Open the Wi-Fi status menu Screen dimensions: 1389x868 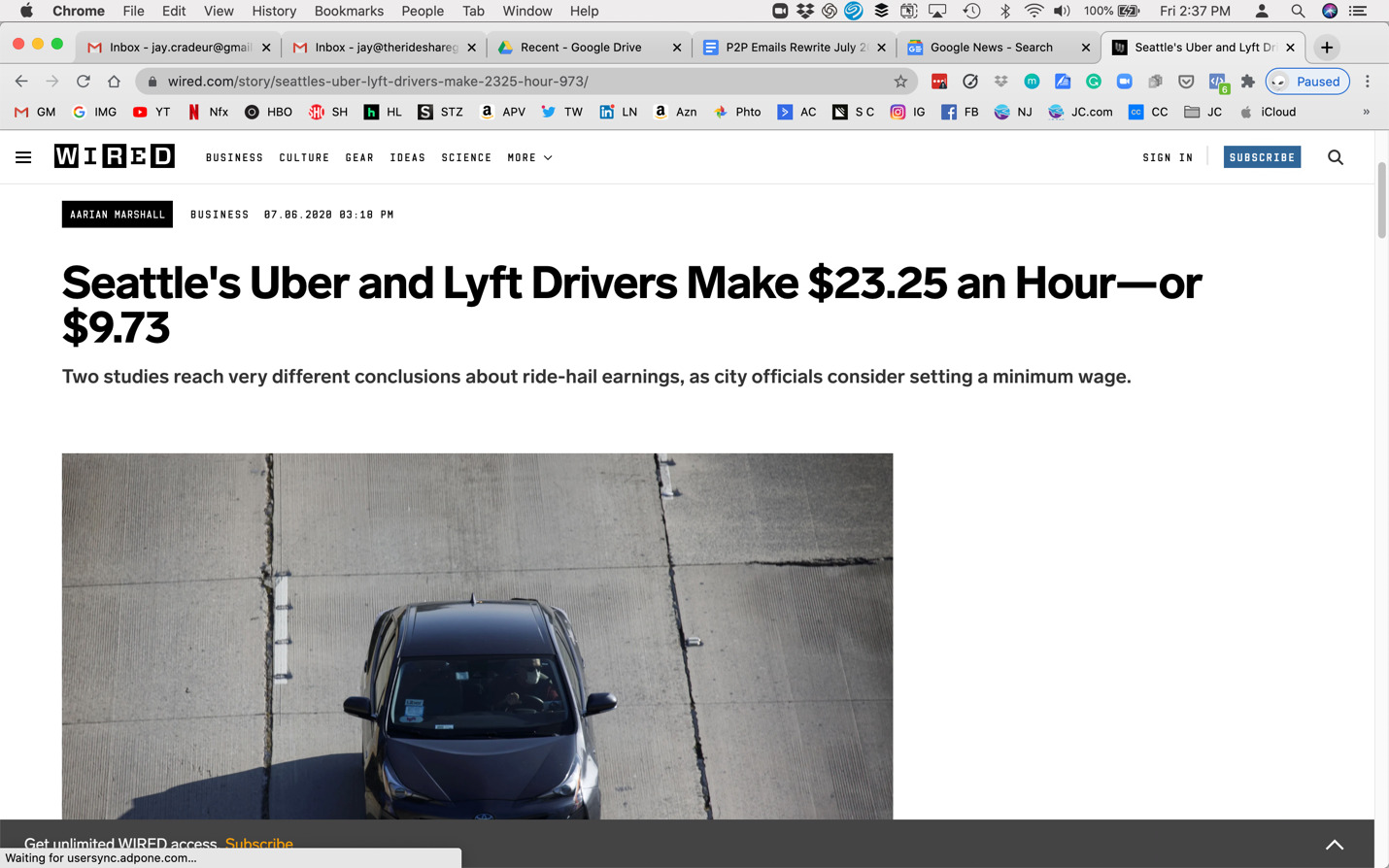coord(1034,11)
